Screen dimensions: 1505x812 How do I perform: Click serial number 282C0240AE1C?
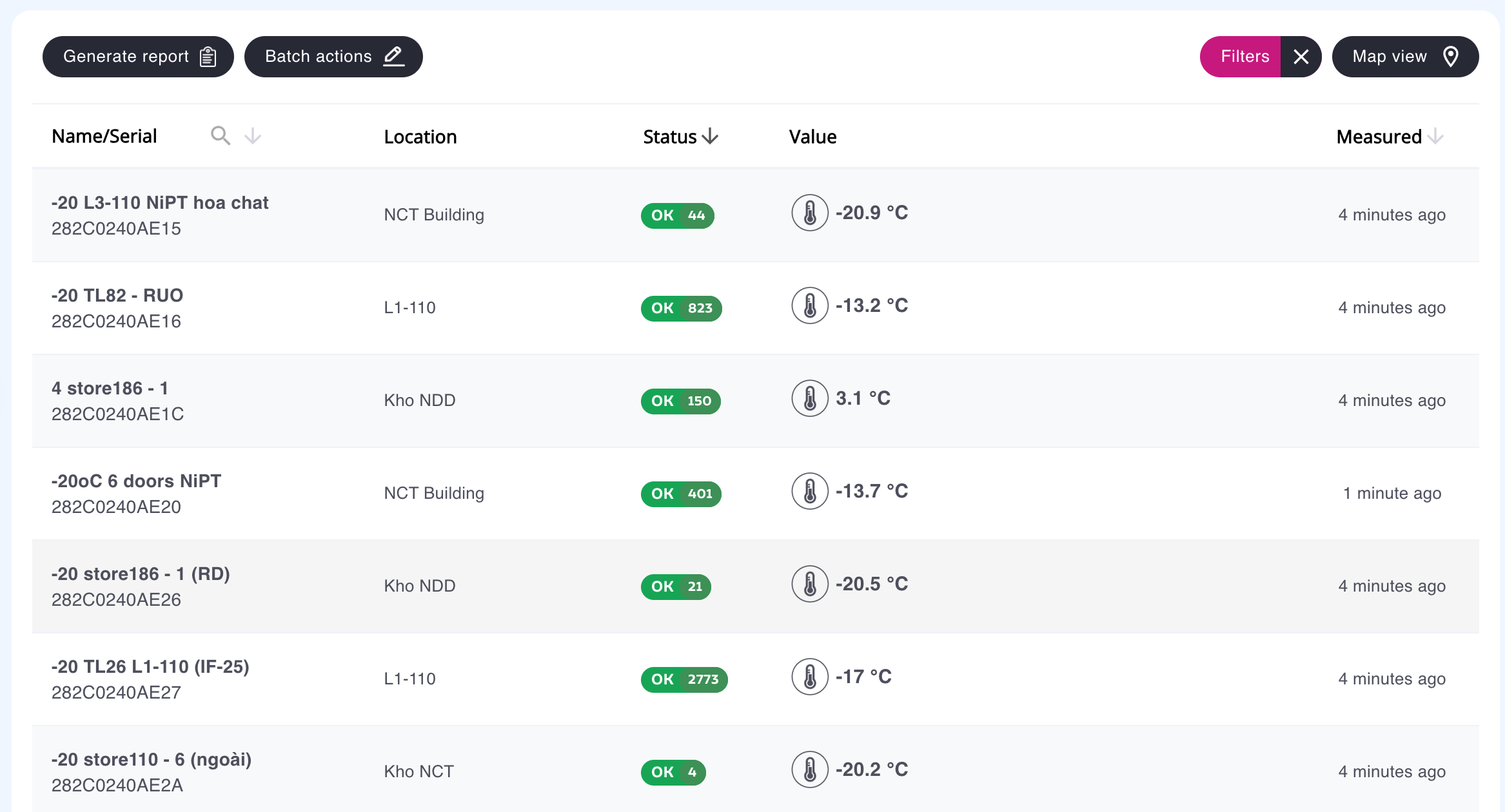pyautogui.click(x=117, y=414)
